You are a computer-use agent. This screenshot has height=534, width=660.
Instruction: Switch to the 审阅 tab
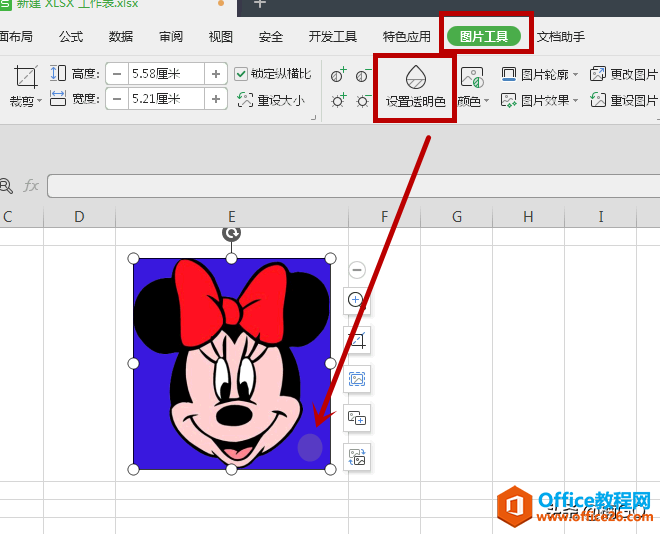point(171,37)
